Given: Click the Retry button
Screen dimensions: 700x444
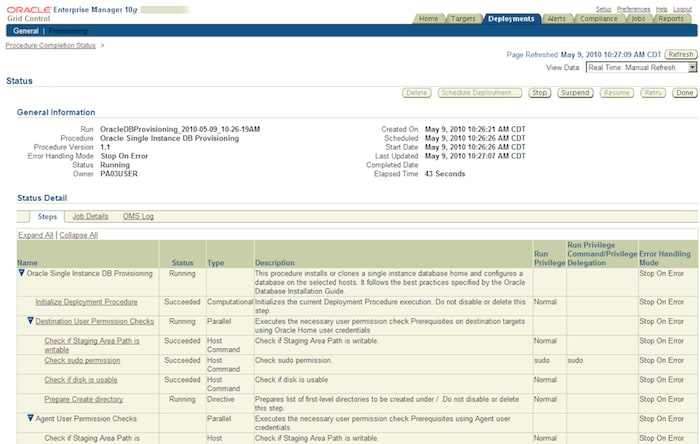Looking at the screenshot, I should tap(653, 93).
